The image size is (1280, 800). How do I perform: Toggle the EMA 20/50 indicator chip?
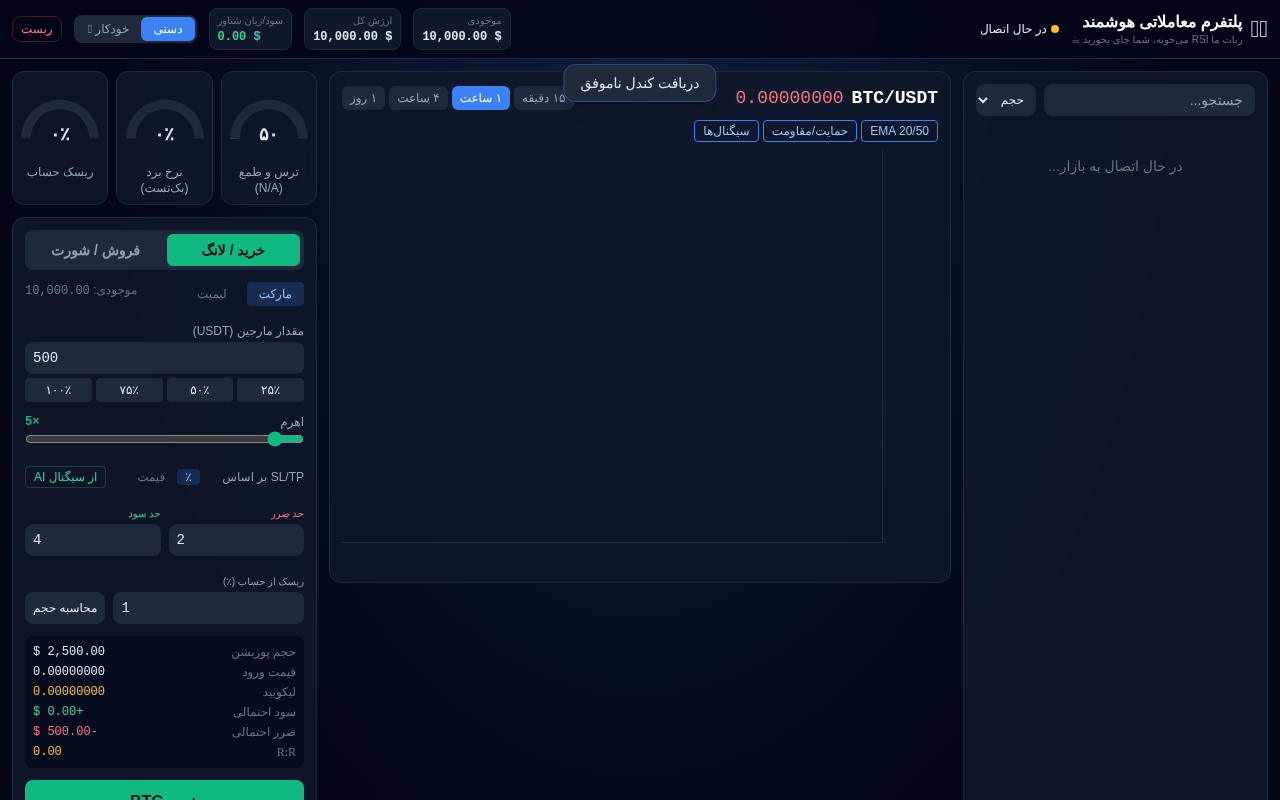pos(899,131)
